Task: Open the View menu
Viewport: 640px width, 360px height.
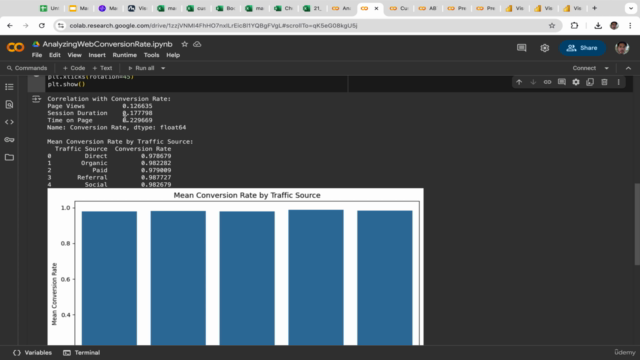Action: pyautogui.click(x=74, y=55)
